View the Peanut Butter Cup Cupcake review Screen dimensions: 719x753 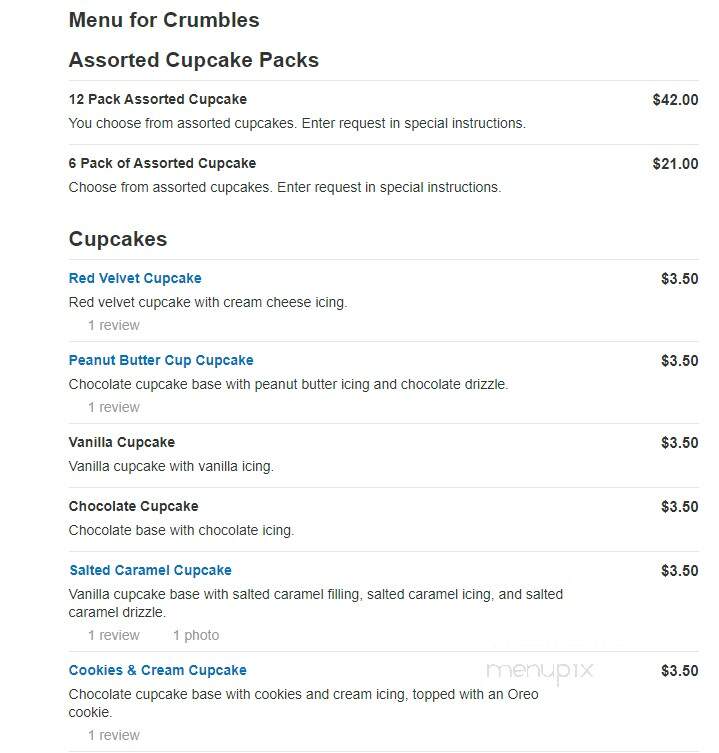click(x=114, y=408)
